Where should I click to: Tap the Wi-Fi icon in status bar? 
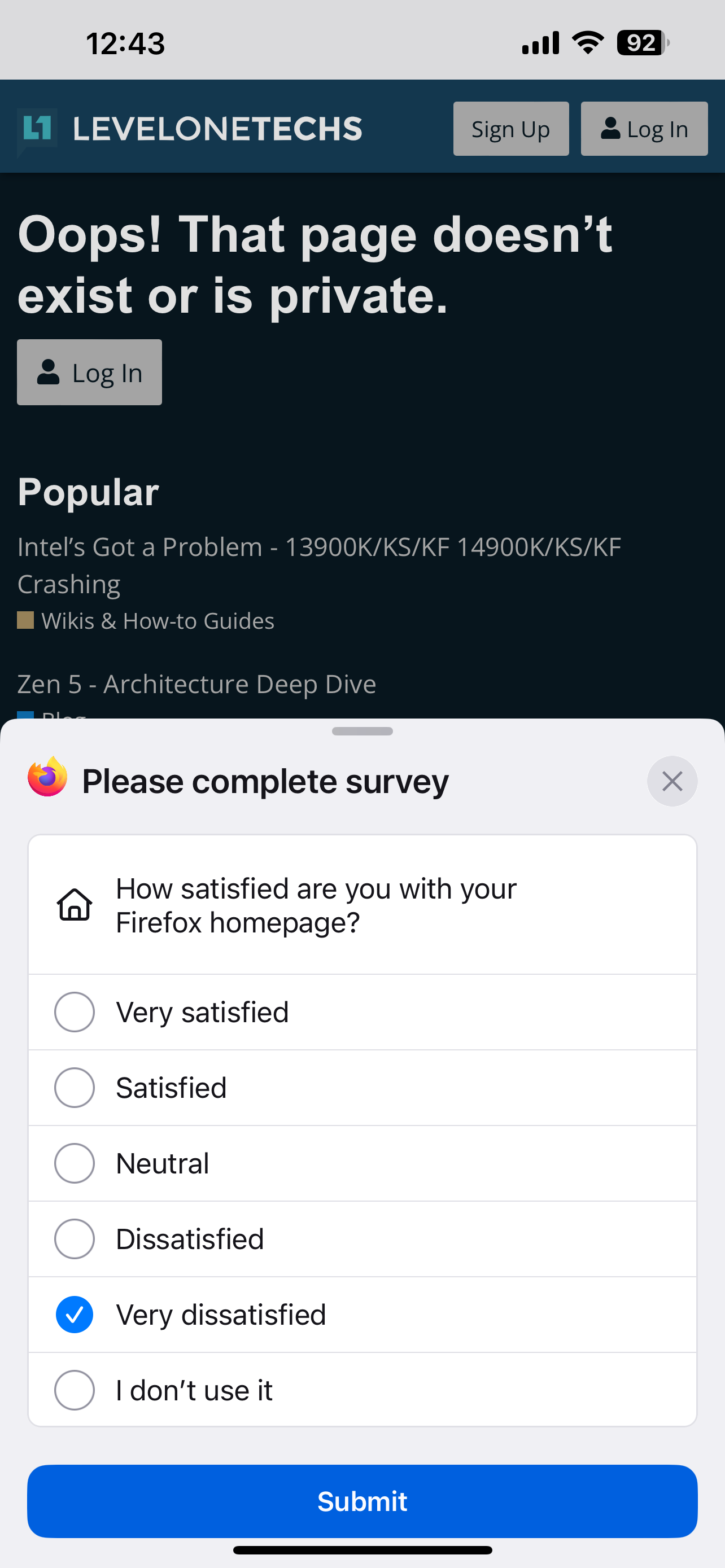pos(587,42)
